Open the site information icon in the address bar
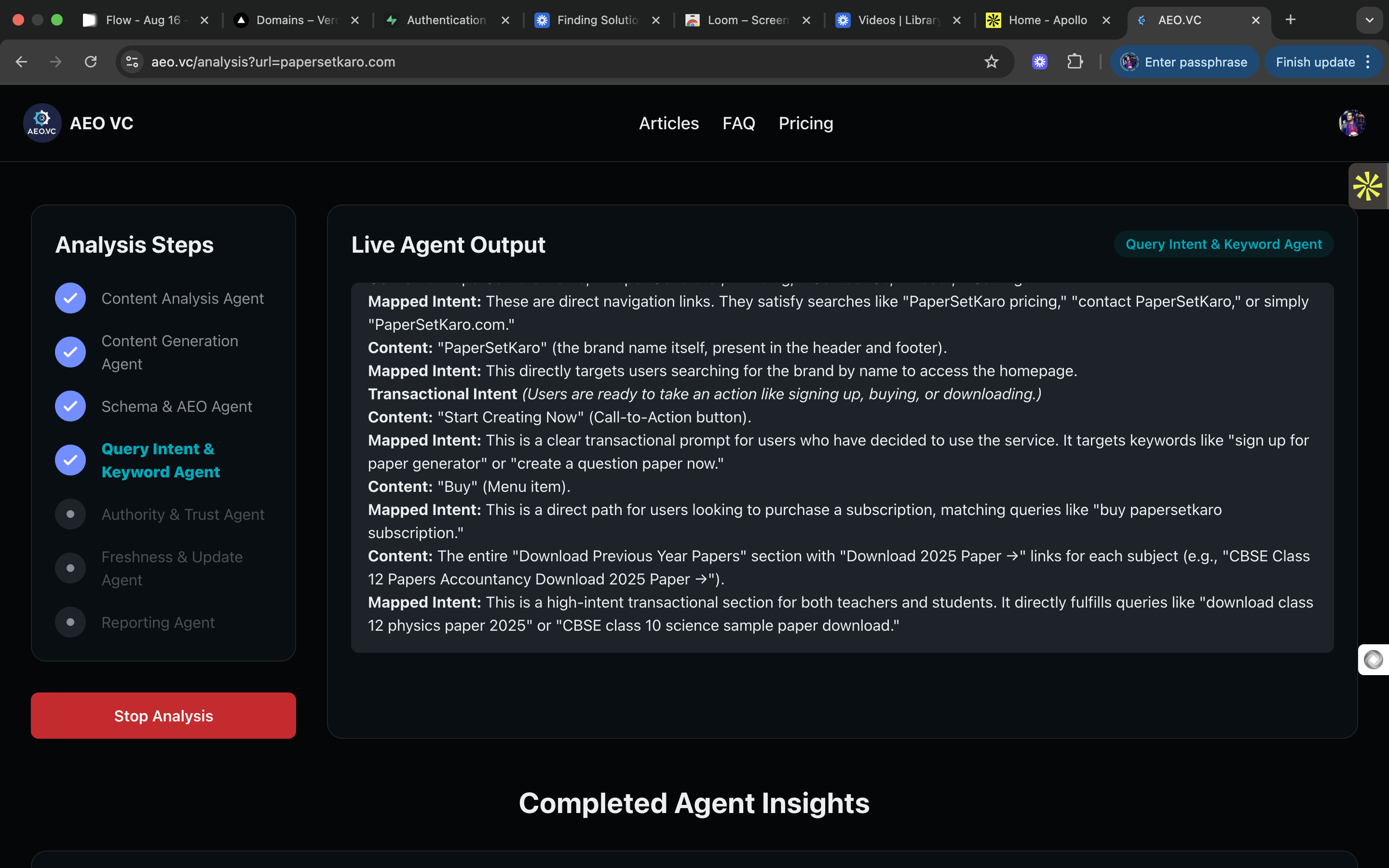Screen dimensions: 1389x868 point(132,61)
